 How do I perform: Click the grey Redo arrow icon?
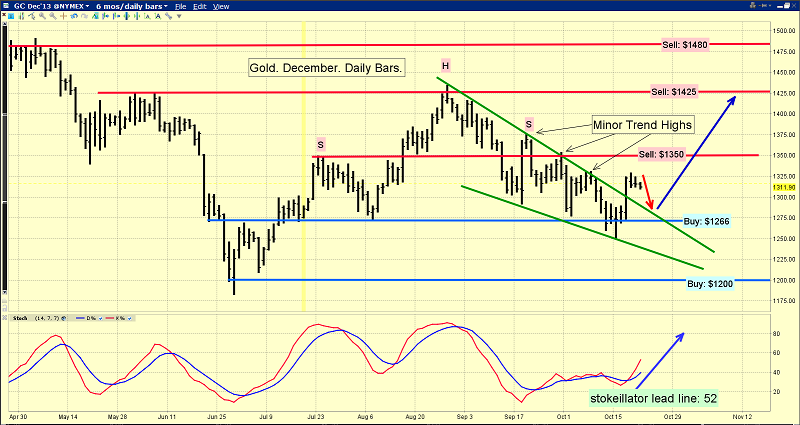click(x=84, y=16)
